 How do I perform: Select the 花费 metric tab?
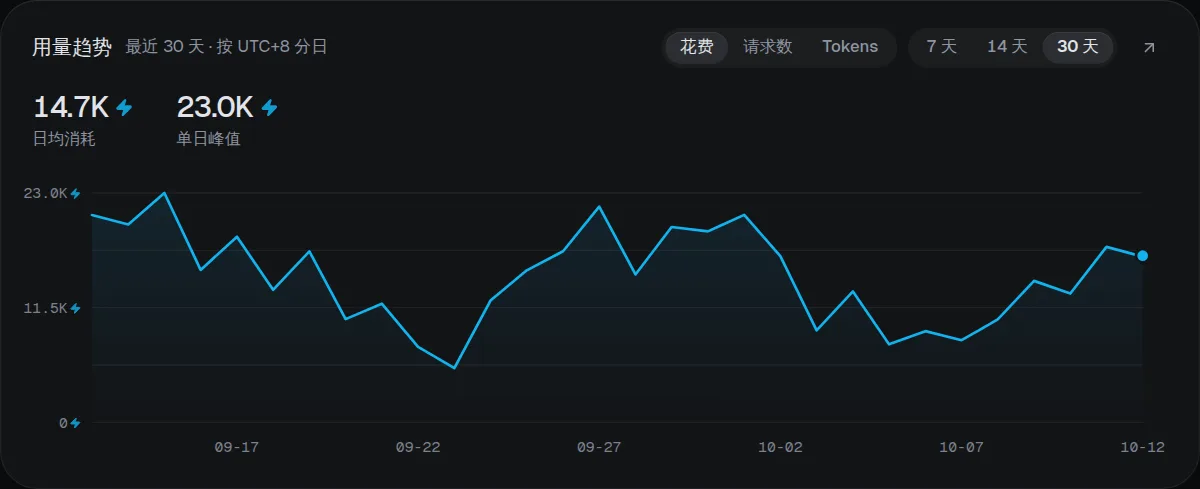697,47
